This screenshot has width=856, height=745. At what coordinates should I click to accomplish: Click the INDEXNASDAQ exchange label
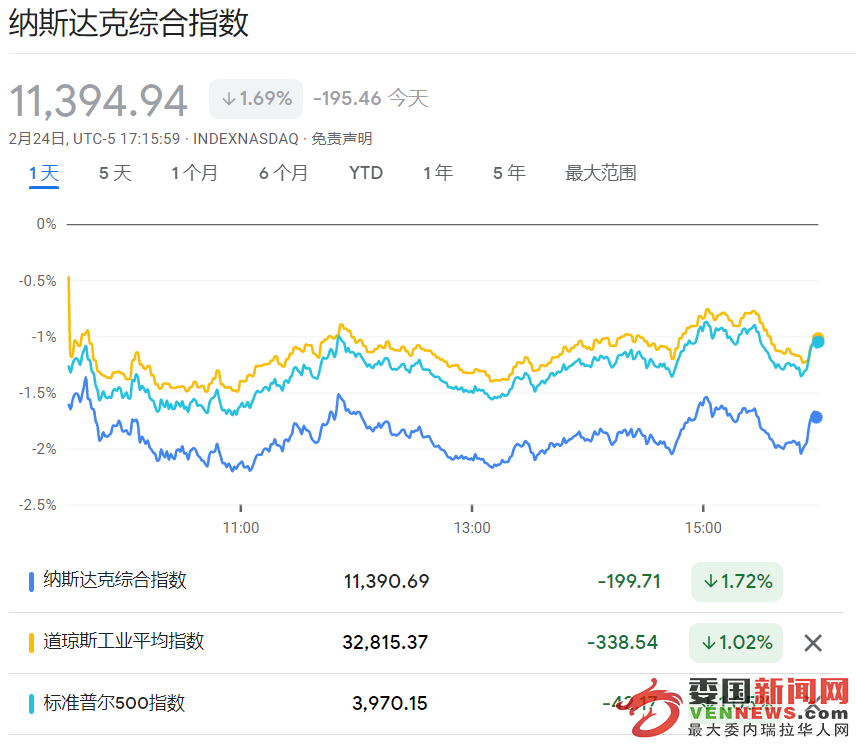click(246, 139)
